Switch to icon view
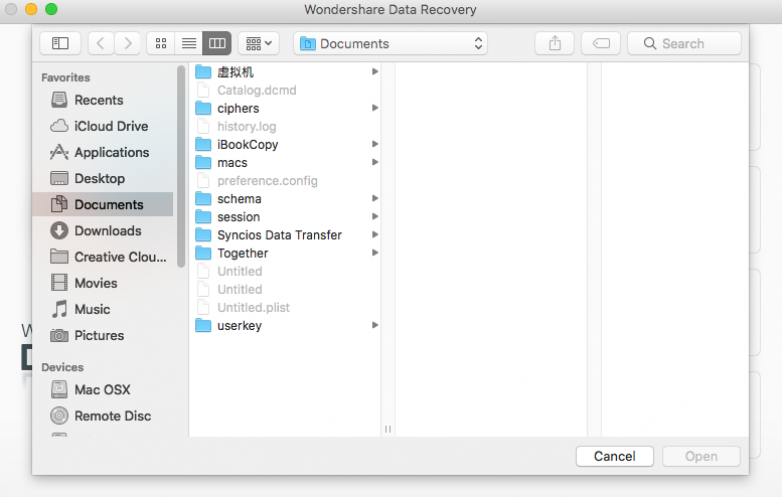The height and width of the screenshot is (497, 782). click(x=161, y=43)
